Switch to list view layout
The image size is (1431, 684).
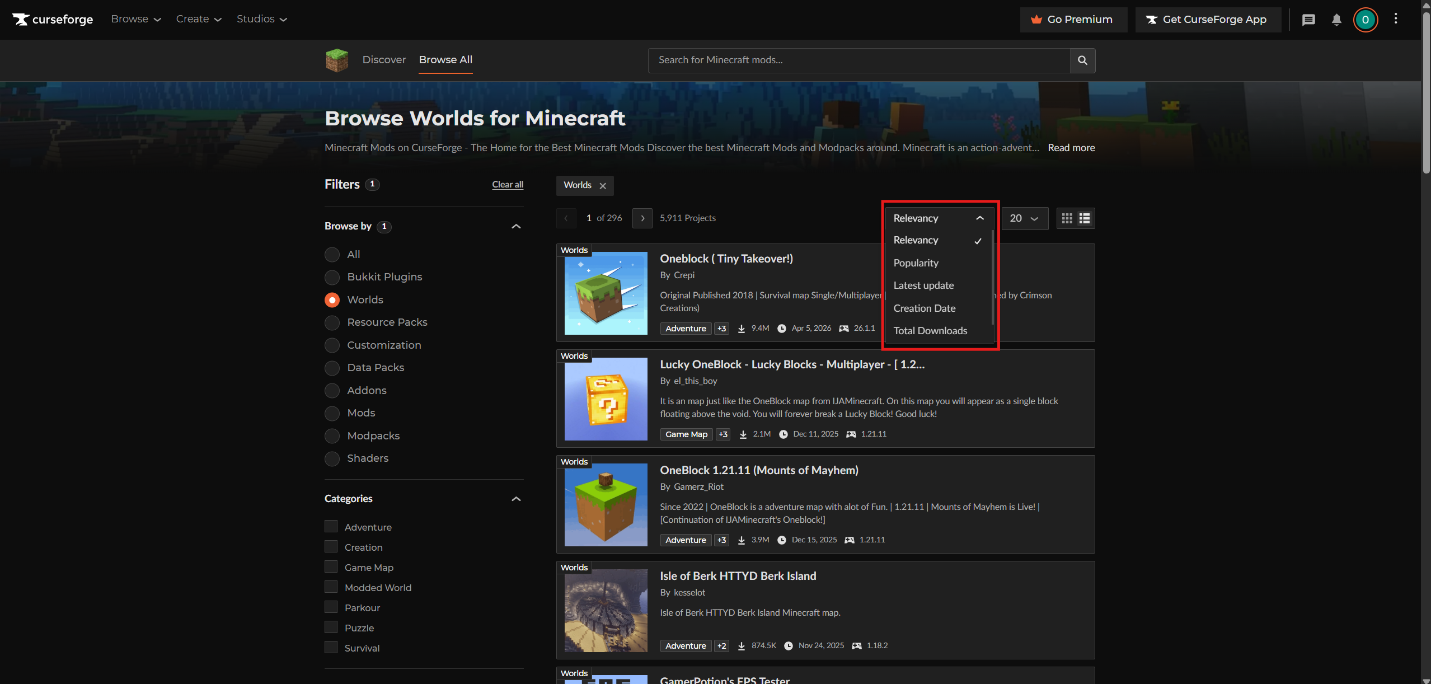tap(1085, 218)
